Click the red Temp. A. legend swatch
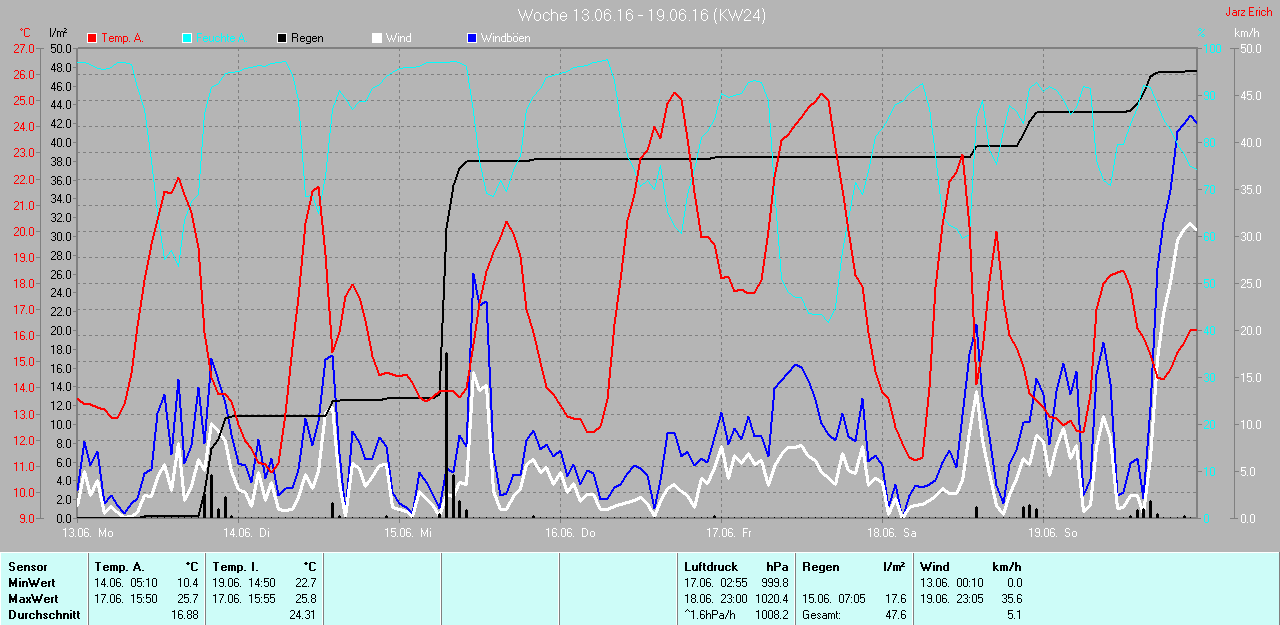The width and height of the screenshot is (1280, 625). [93, 38]
